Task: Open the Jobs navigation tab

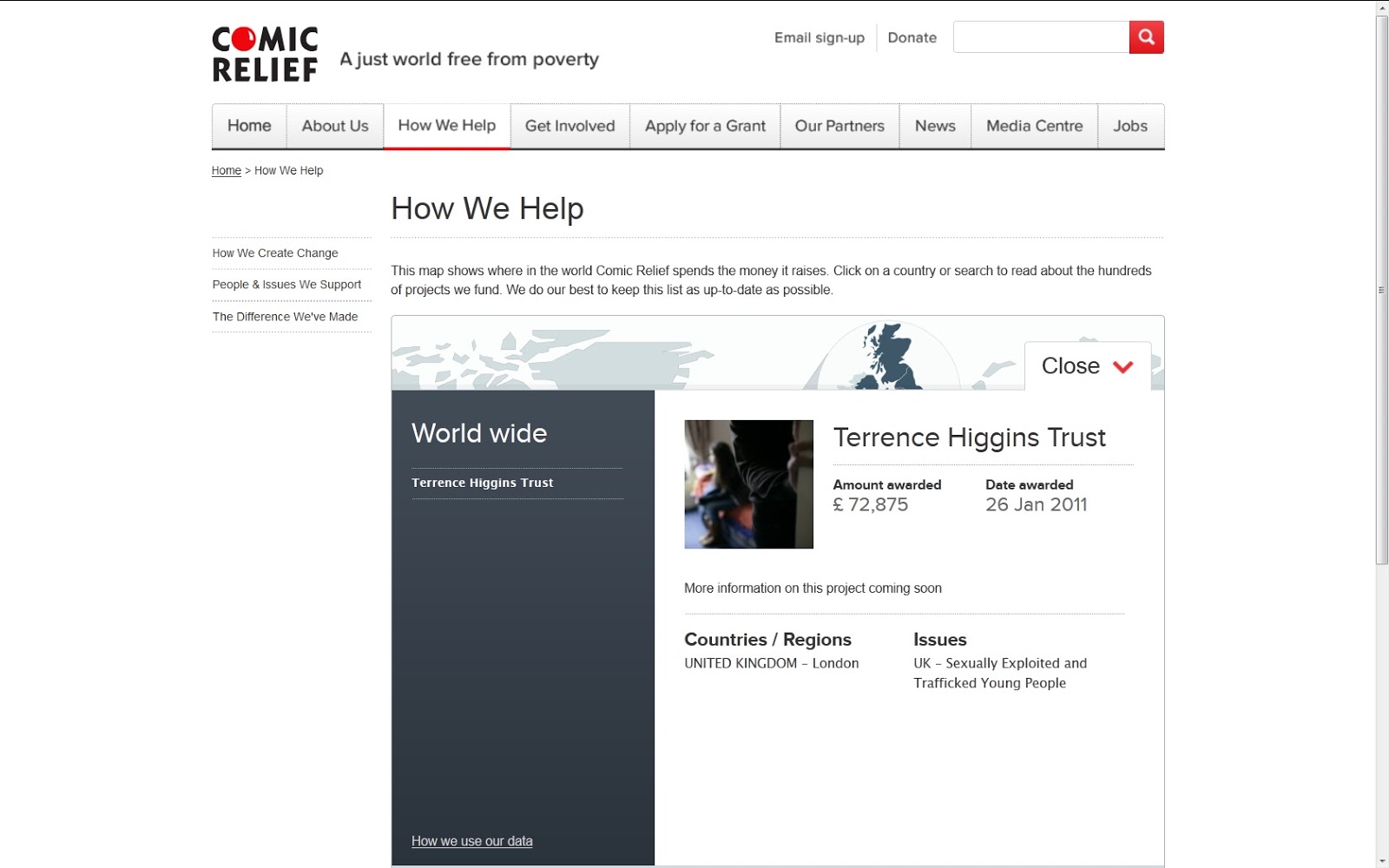Action: pos(1130,127)
